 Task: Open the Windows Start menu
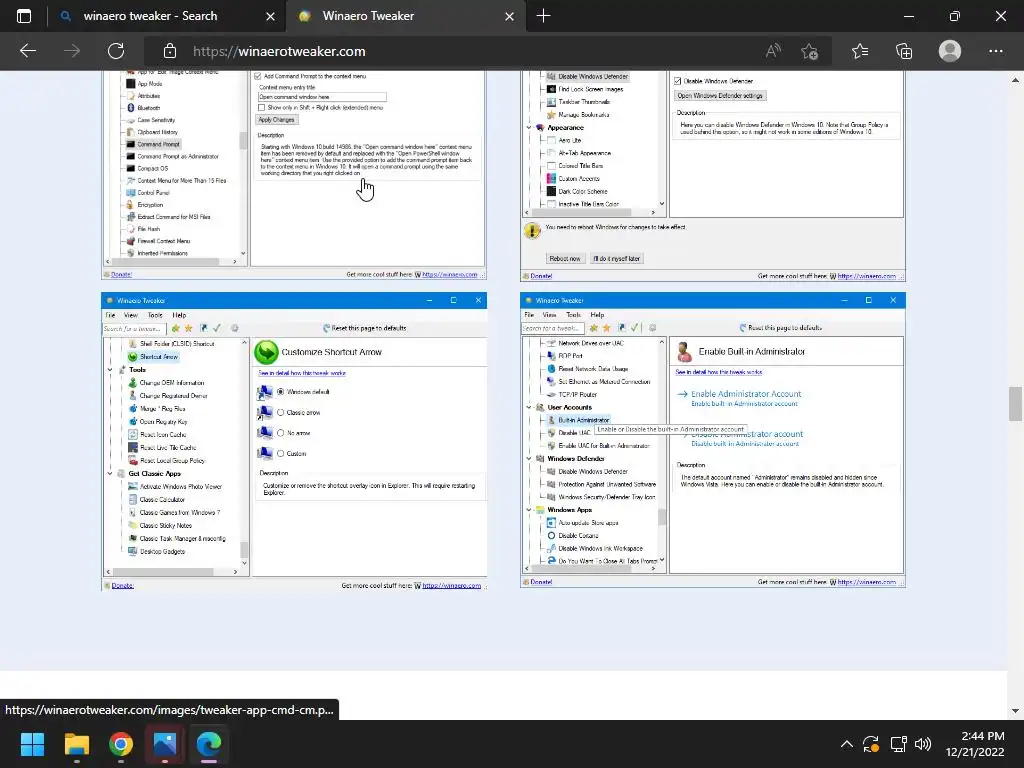(32, 744)
